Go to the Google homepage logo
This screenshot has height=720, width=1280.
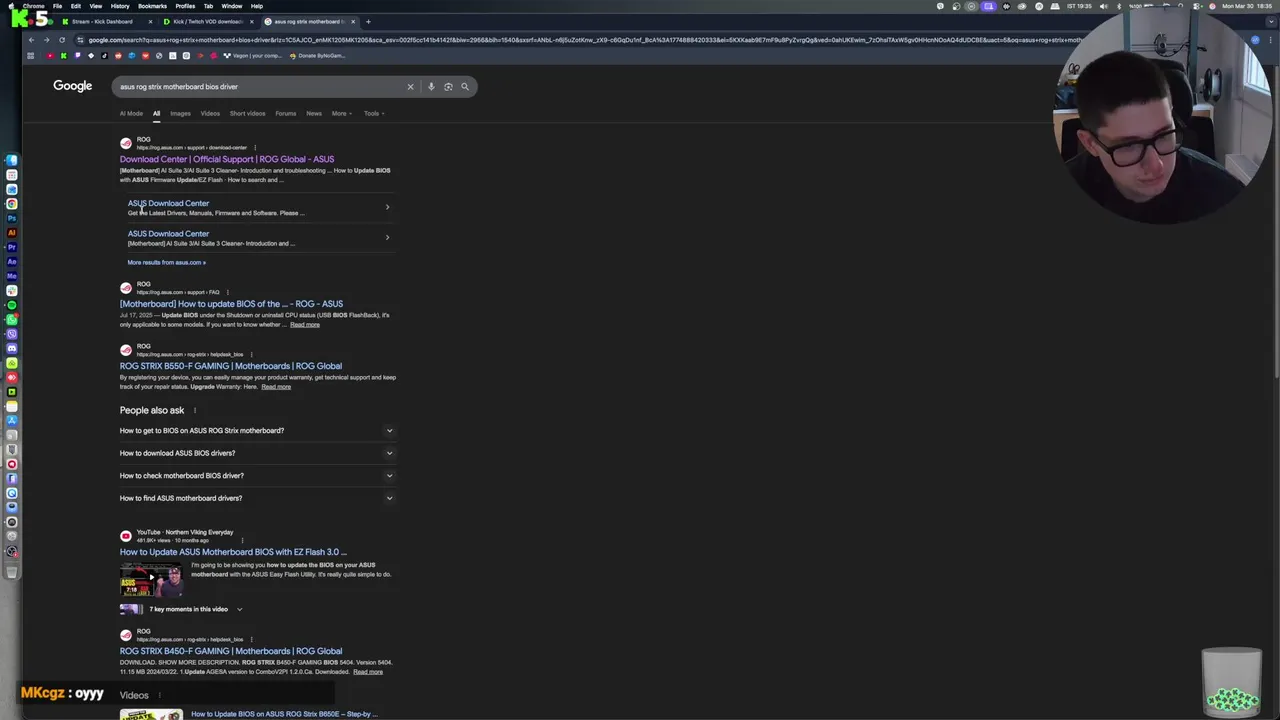pos(73,86)
